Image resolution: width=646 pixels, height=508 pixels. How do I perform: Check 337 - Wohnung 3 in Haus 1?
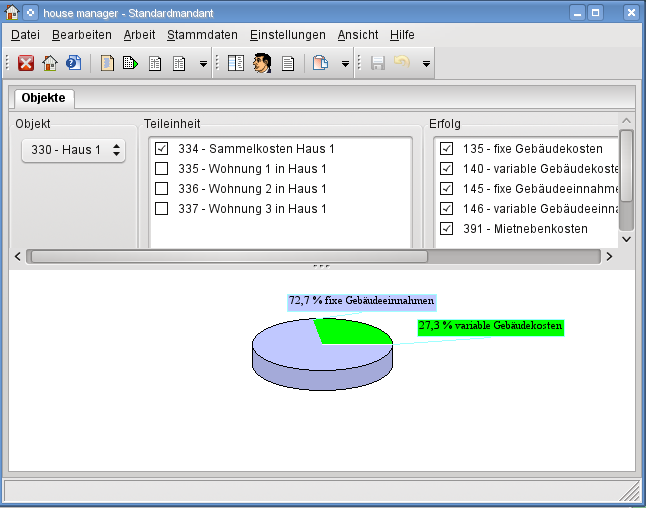click(161, 209)
